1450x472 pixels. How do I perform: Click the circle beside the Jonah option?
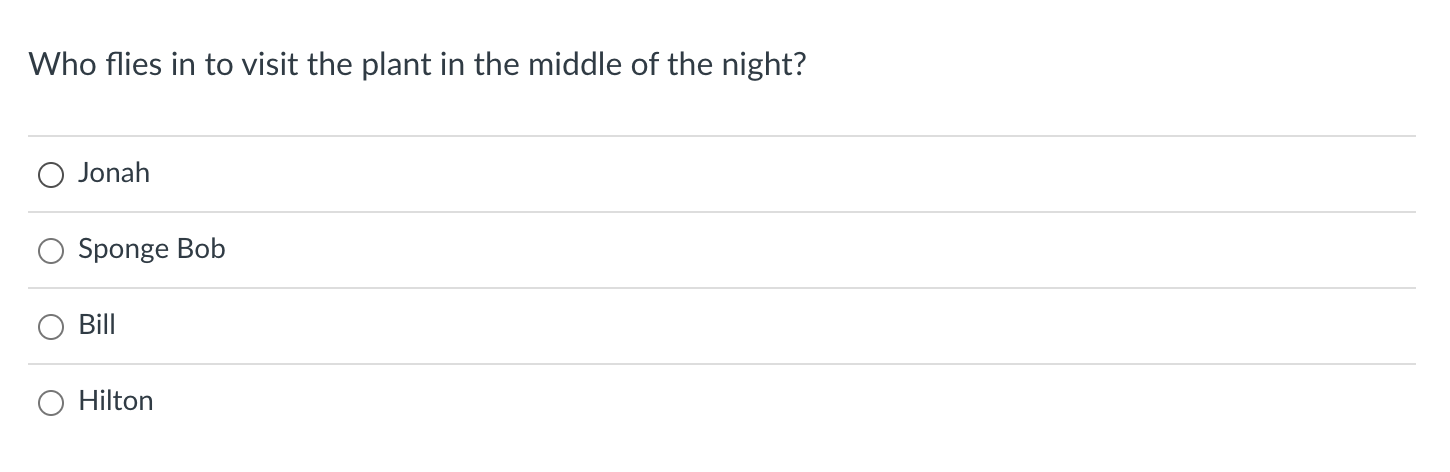(x=51, y=175)
